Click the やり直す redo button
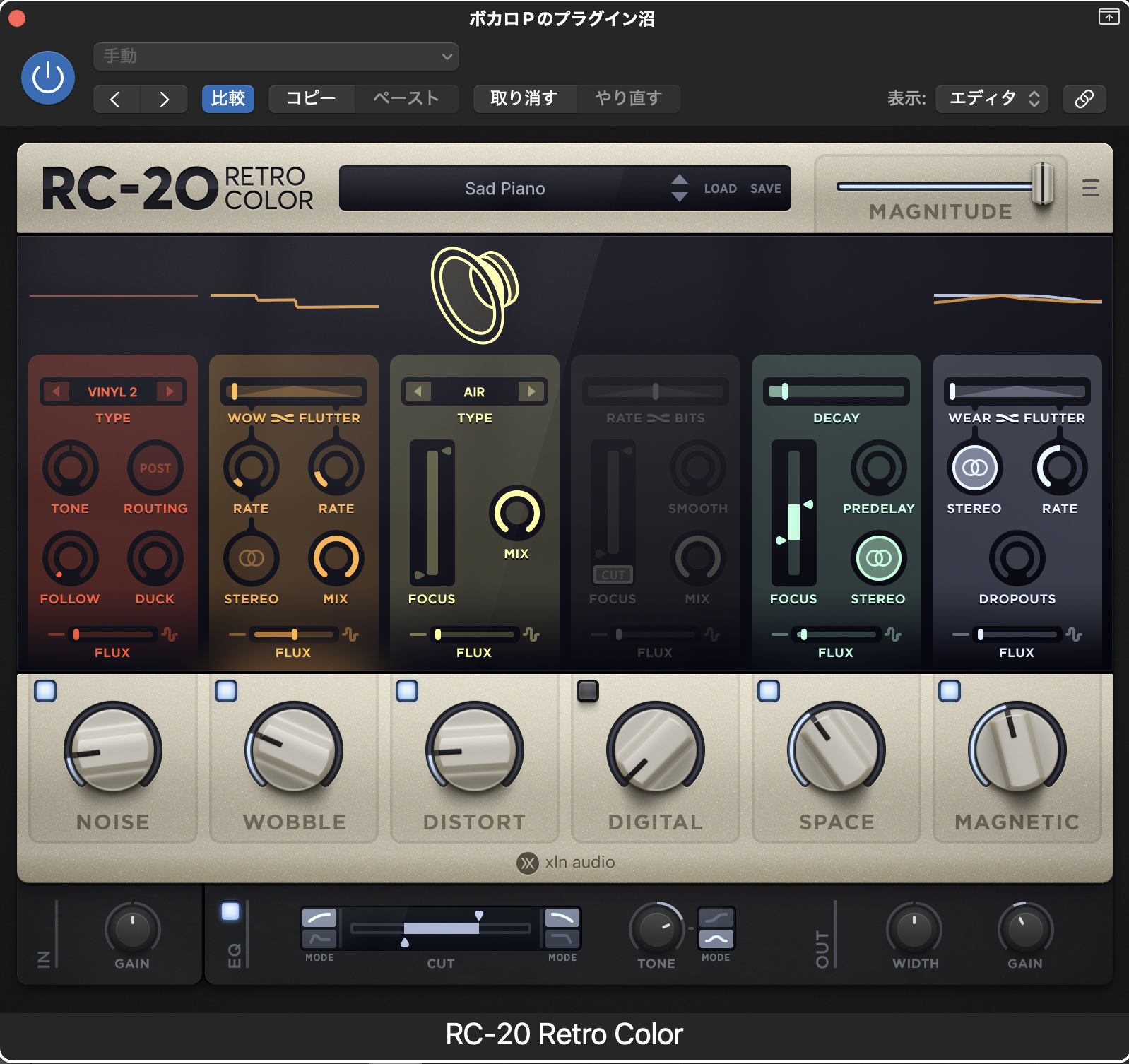 pyautogui.click(x=629, y=99)
